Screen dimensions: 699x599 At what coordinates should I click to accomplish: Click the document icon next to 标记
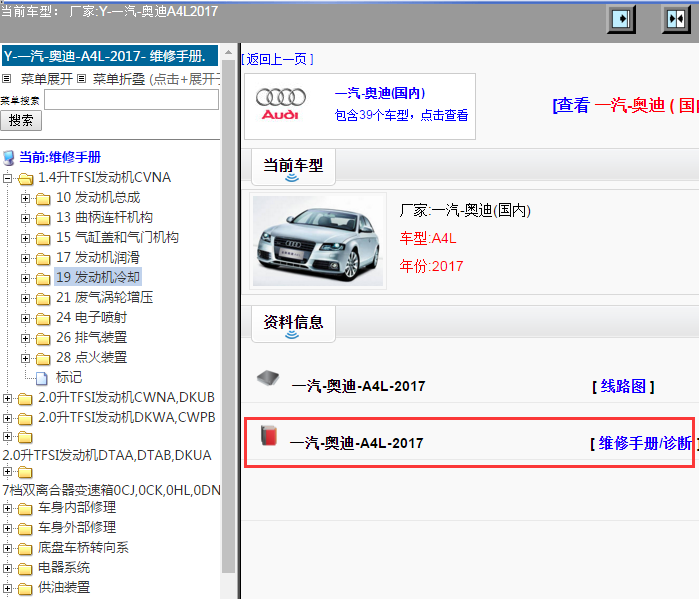(x=41, y=378)
